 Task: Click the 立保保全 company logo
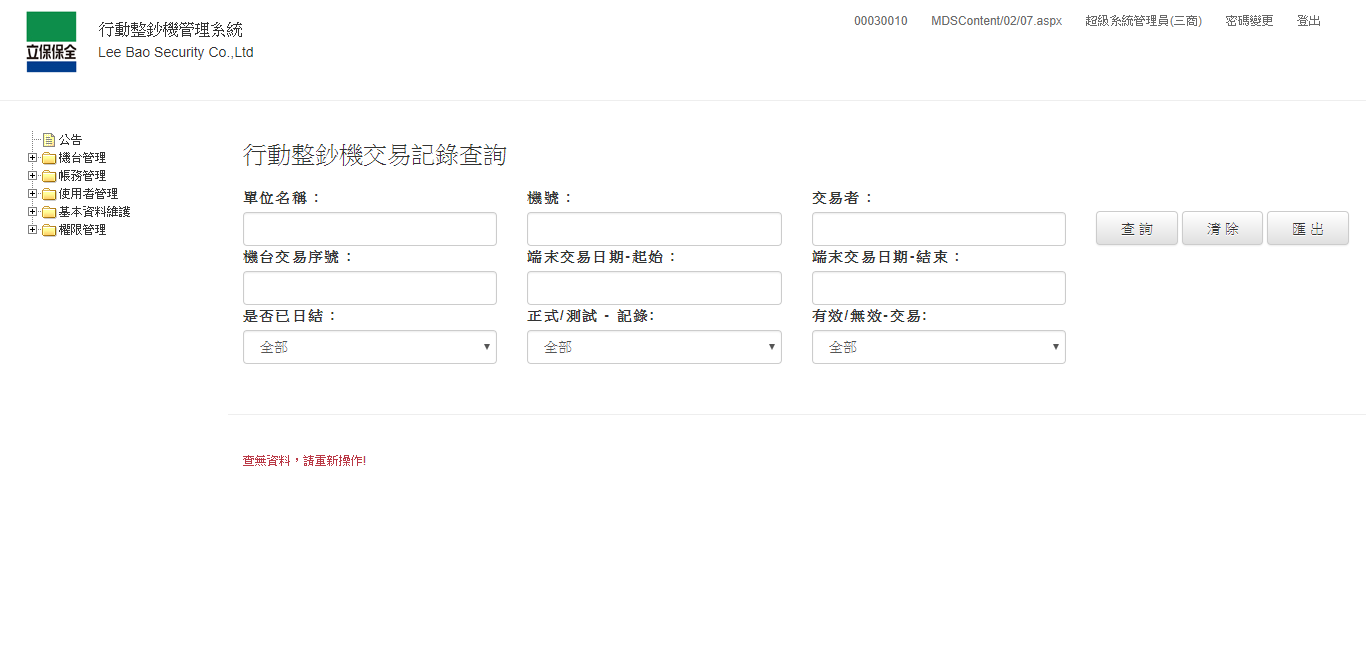coord(51,42)
